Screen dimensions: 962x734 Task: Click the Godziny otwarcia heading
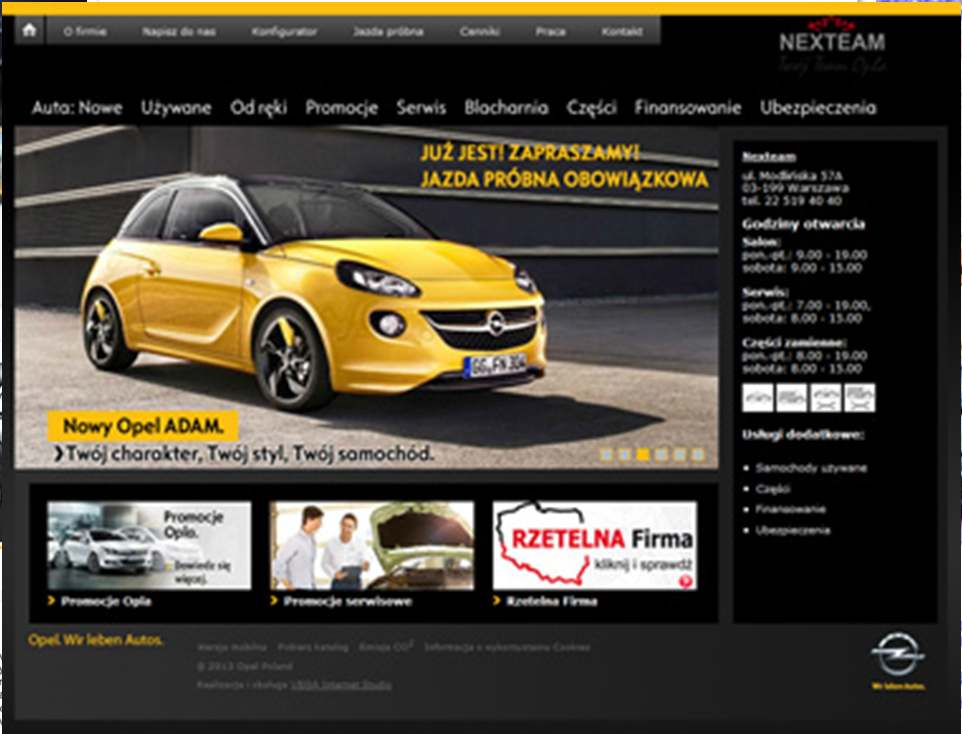(x=803, y=224)
